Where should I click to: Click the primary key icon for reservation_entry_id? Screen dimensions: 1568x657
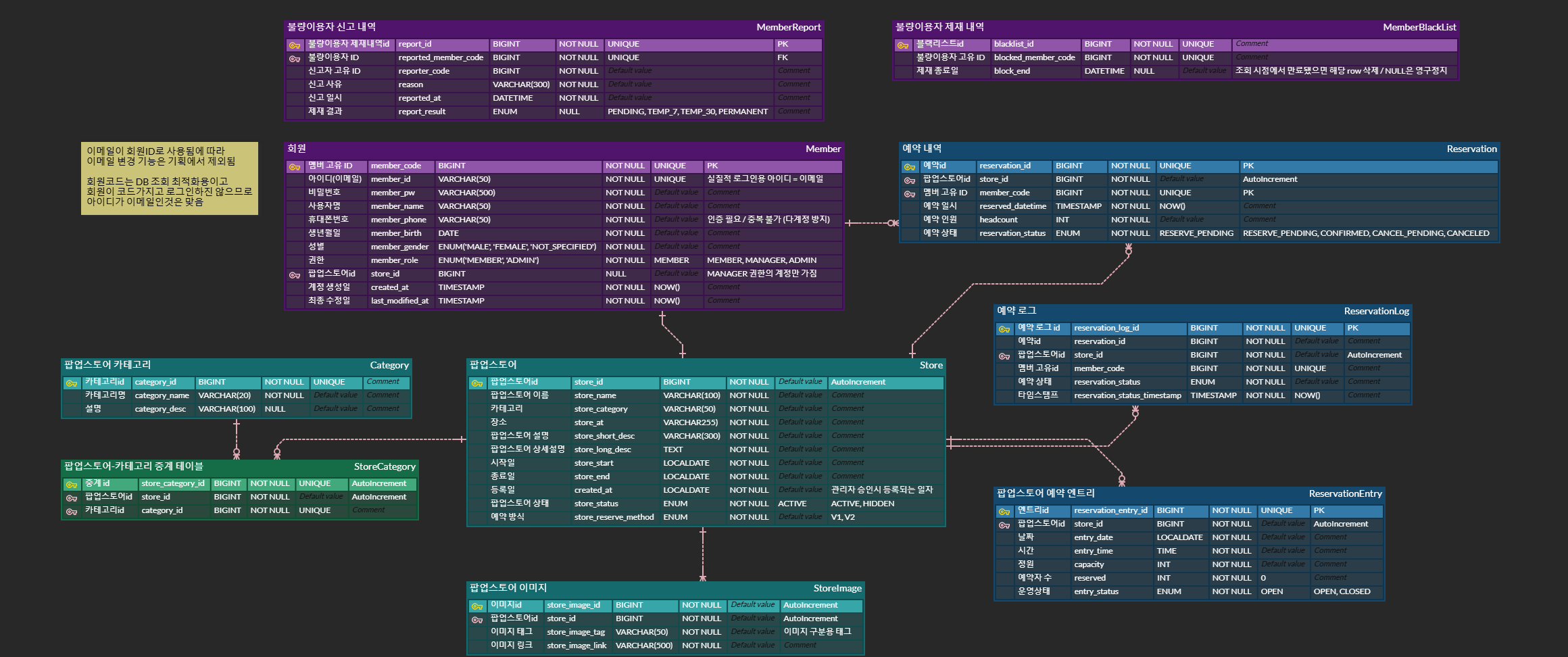(1004, 512)
